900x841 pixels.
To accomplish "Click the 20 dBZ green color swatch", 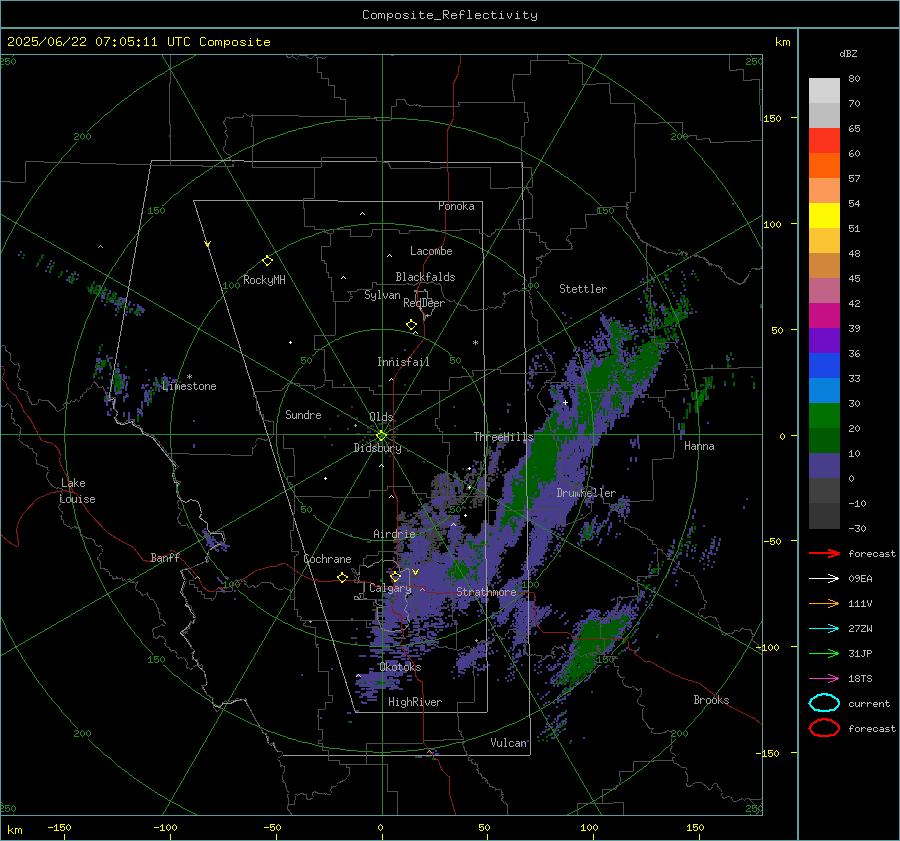I will click(x=824, y=416).
